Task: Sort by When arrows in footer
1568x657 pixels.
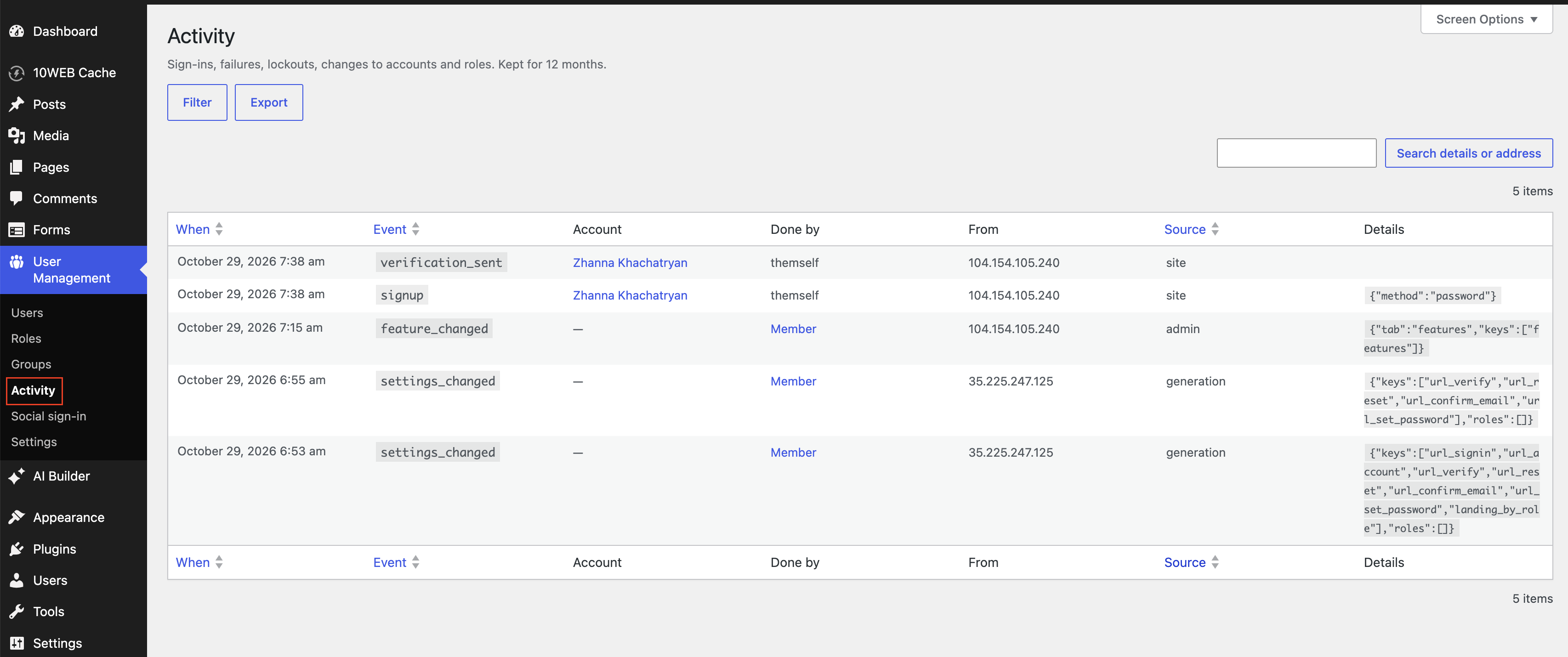Action: 219,562
